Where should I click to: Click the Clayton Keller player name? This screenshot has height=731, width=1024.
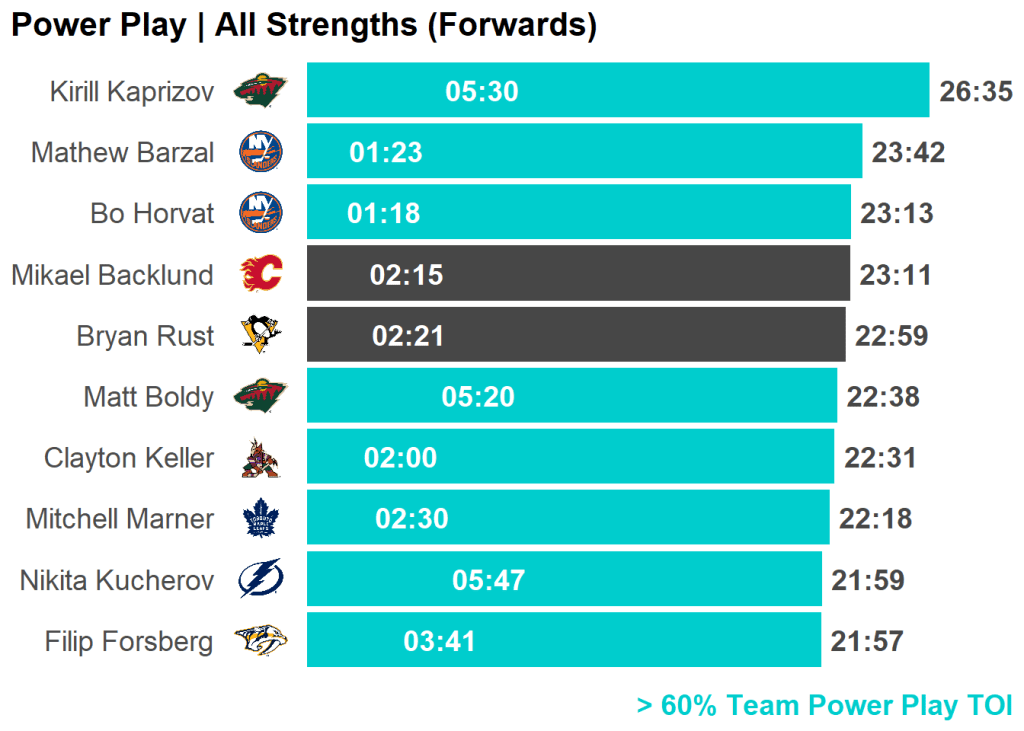pyautogui.click(x=129, y=458)
